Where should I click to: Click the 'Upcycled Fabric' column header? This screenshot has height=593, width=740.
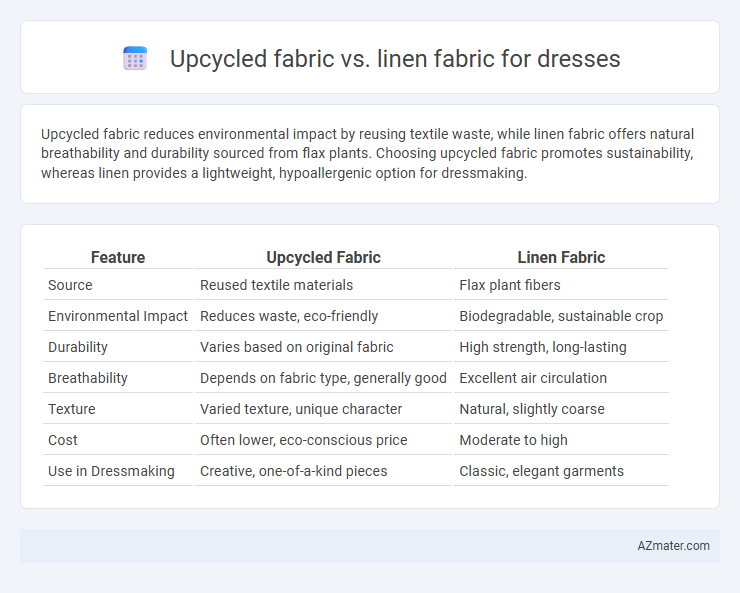point(323,257)
